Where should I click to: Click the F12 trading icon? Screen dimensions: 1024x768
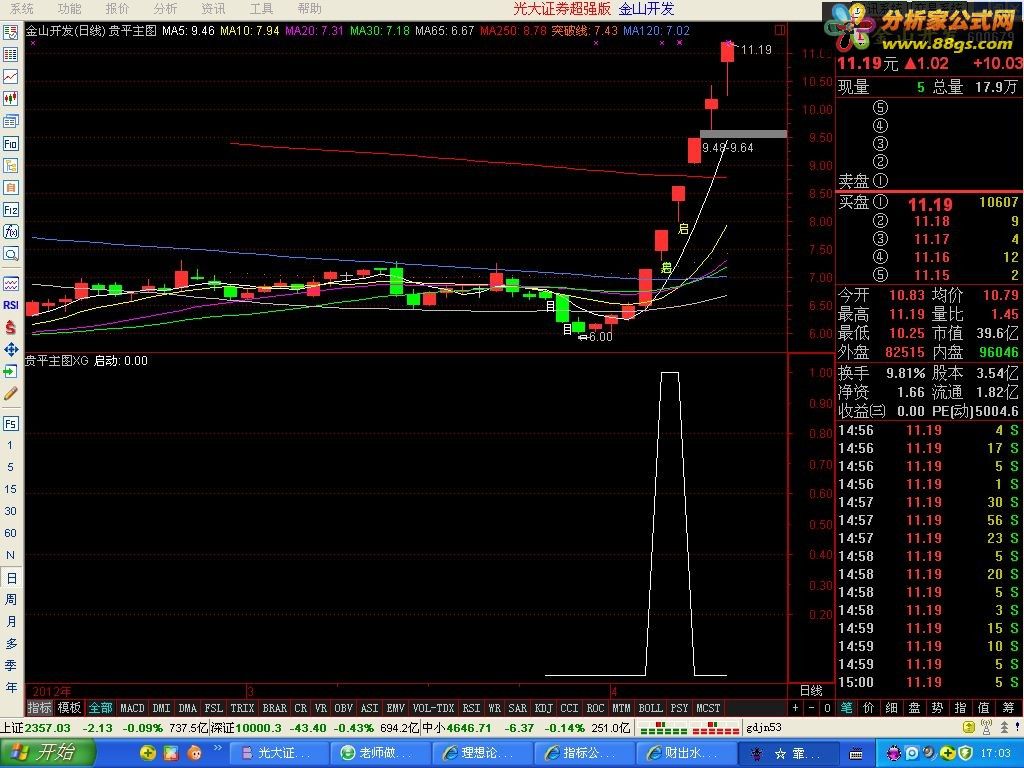[x=11, y=210]
